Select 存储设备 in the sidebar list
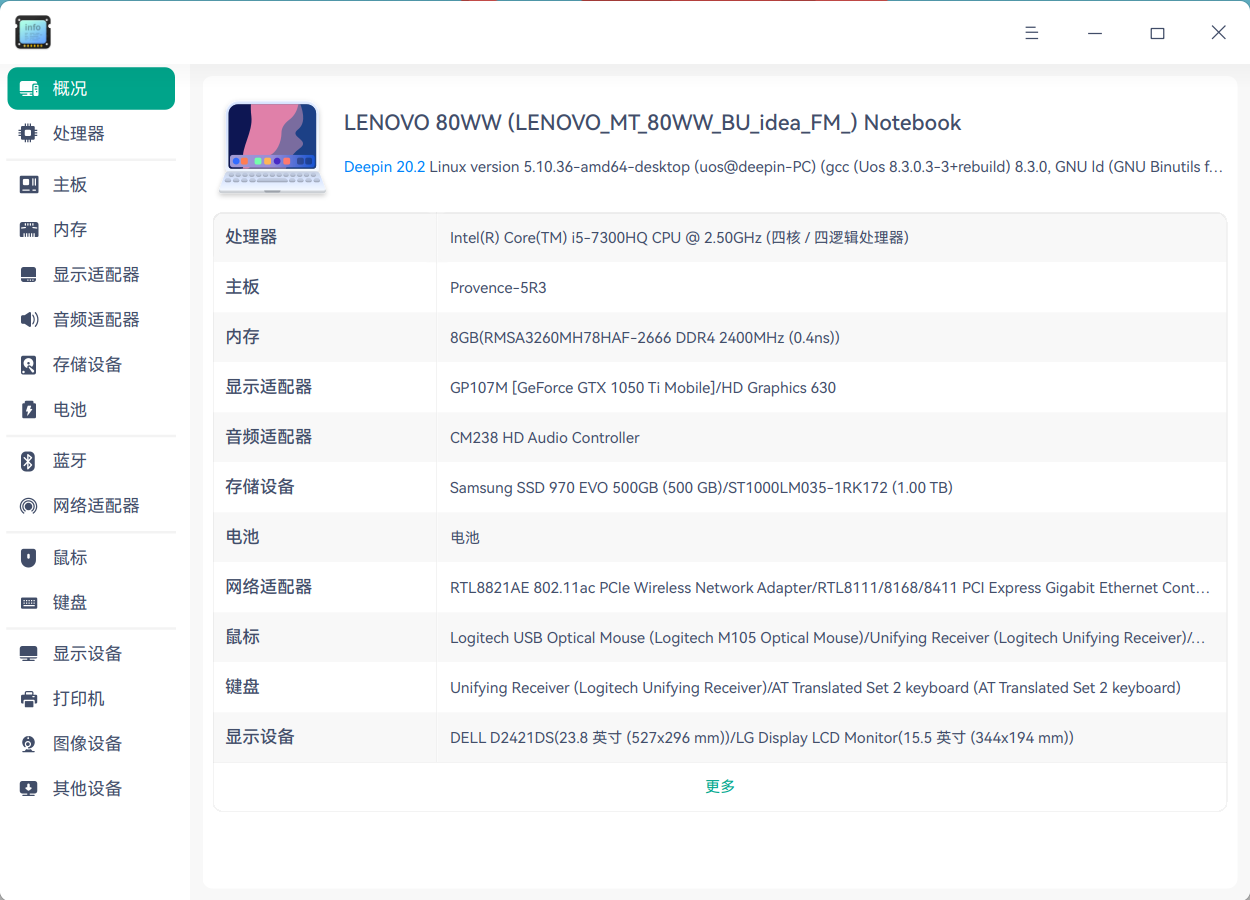The image size is (1250, 900). (x=91, y=365)
